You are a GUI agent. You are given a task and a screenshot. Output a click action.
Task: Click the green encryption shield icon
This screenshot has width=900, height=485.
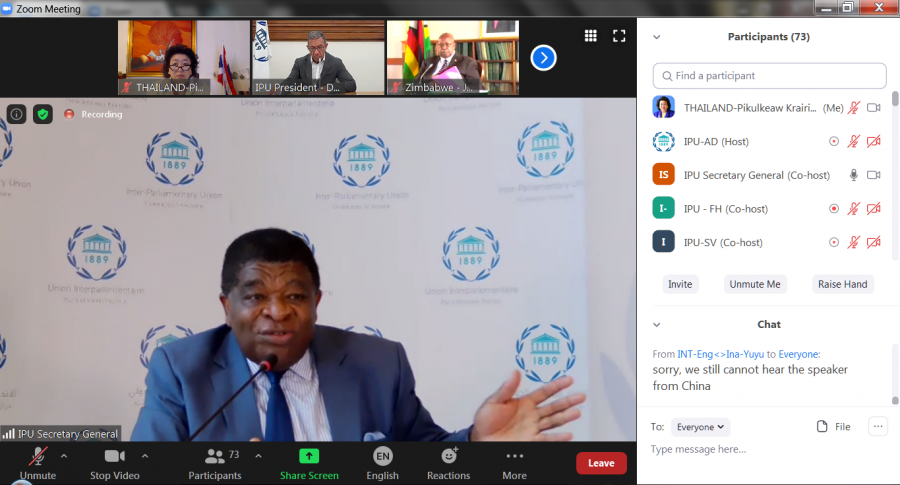[x=43, y=114]
